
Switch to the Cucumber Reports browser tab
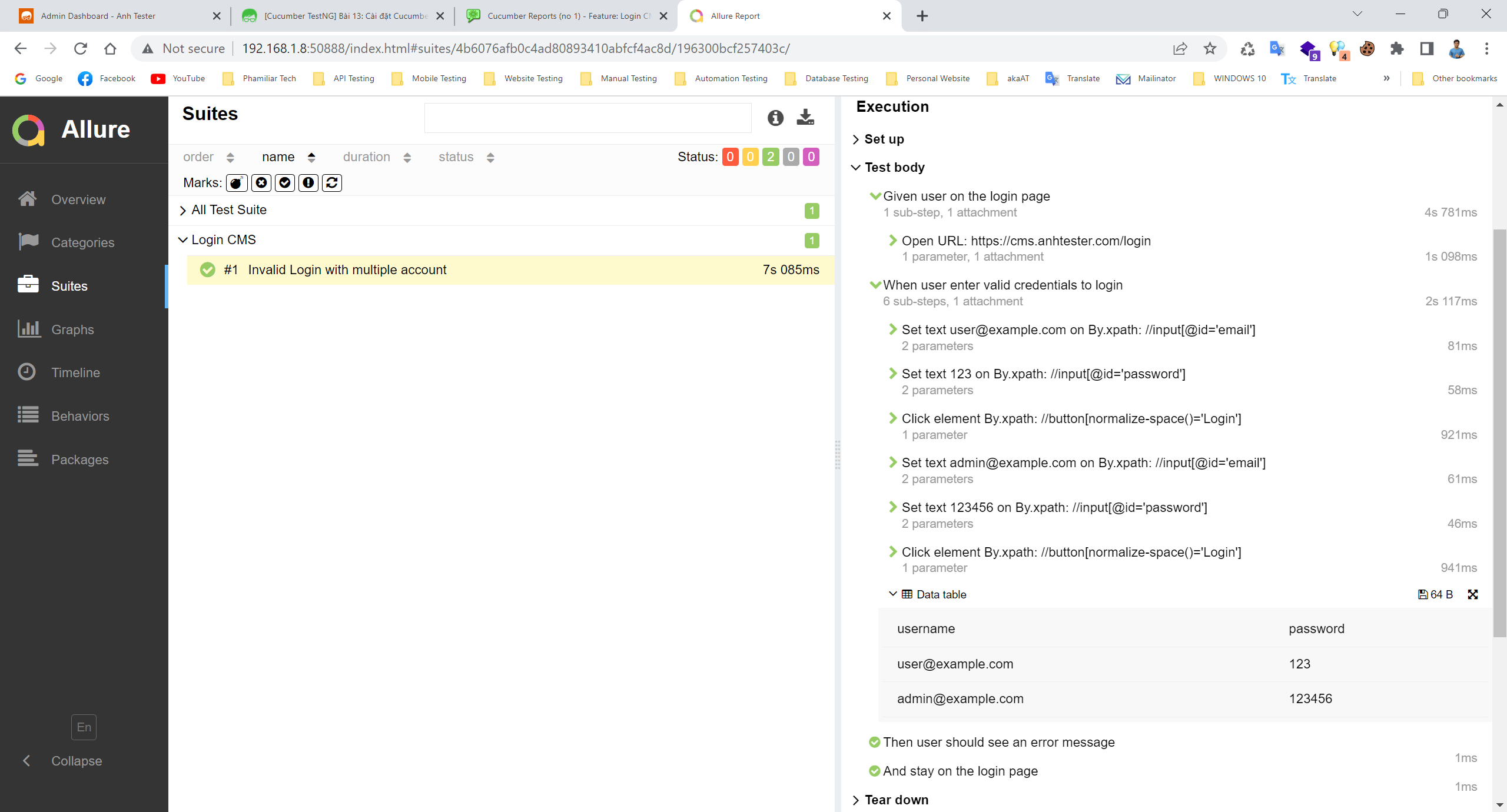click(x=566, y=16)
